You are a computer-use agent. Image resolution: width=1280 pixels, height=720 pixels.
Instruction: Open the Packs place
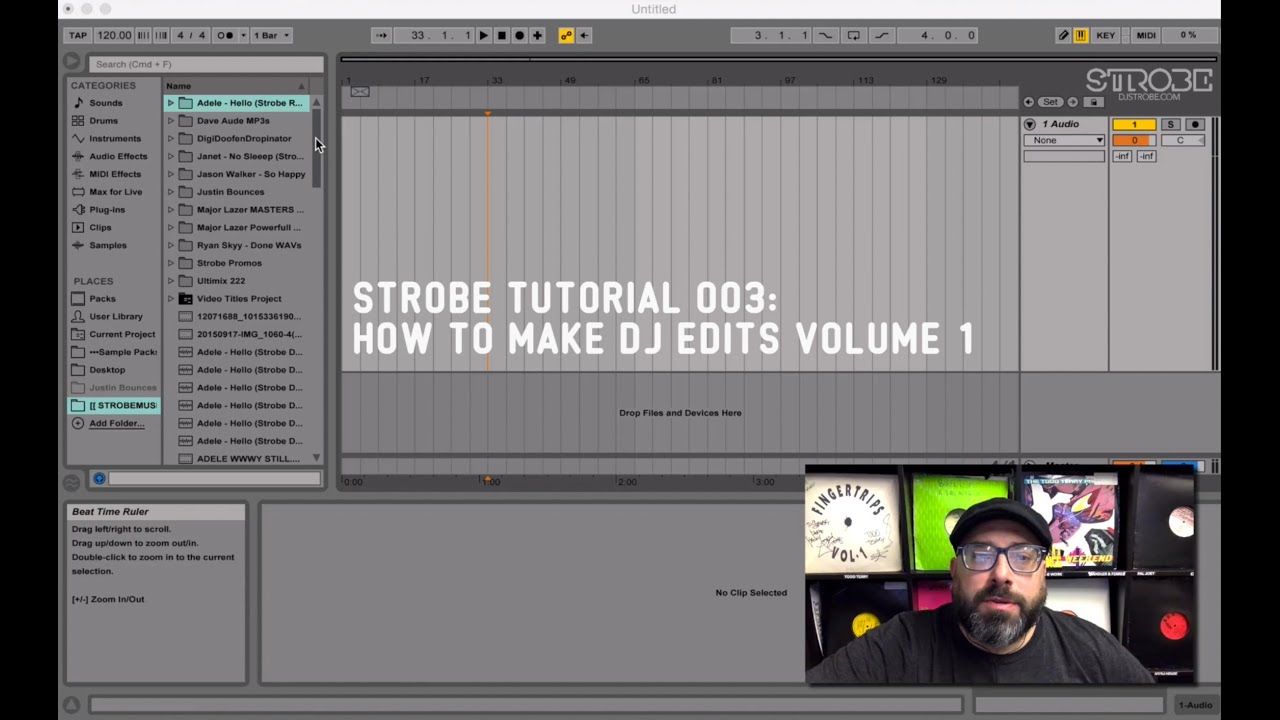(102, 299)
